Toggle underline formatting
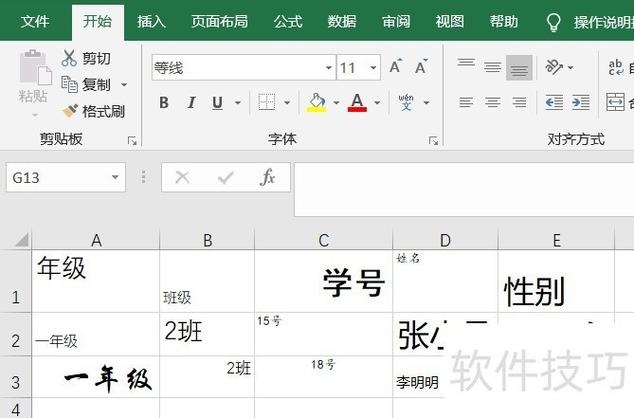634x418 pixels. click(218, 103)
